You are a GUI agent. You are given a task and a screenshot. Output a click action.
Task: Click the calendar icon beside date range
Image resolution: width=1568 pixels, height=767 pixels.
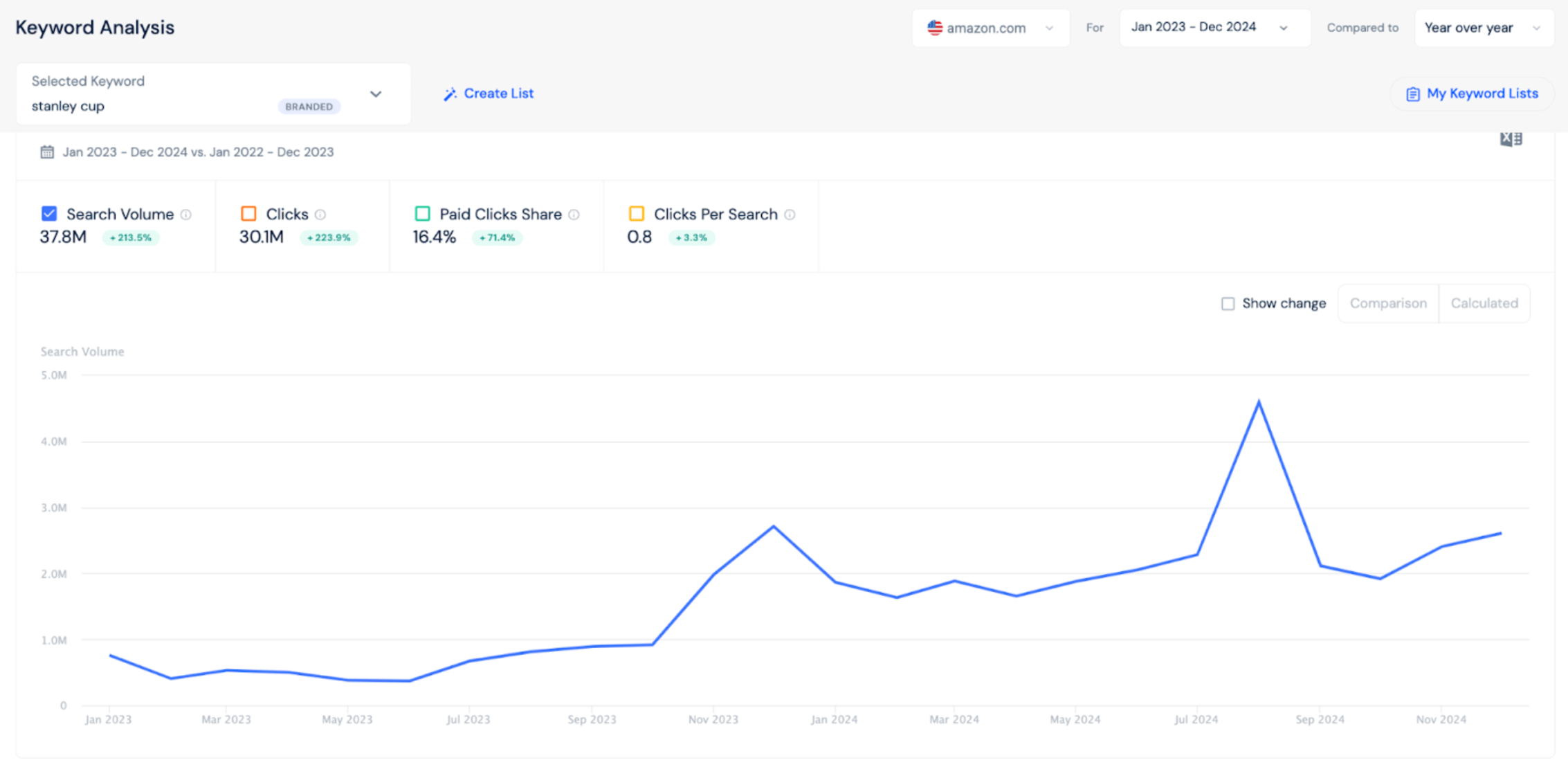[47, 152]
